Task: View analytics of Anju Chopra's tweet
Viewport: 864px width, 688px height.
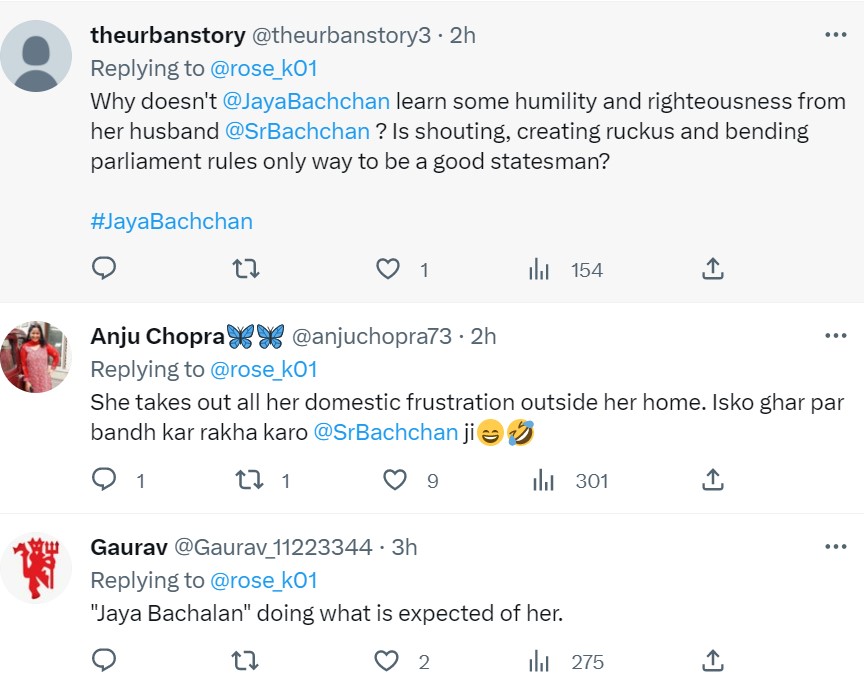Action: coord(542,480)
